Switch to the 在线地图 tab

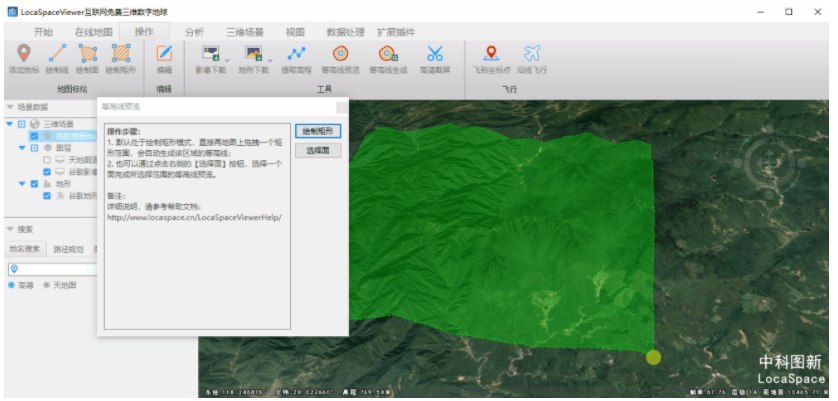[x=94, y=32]
